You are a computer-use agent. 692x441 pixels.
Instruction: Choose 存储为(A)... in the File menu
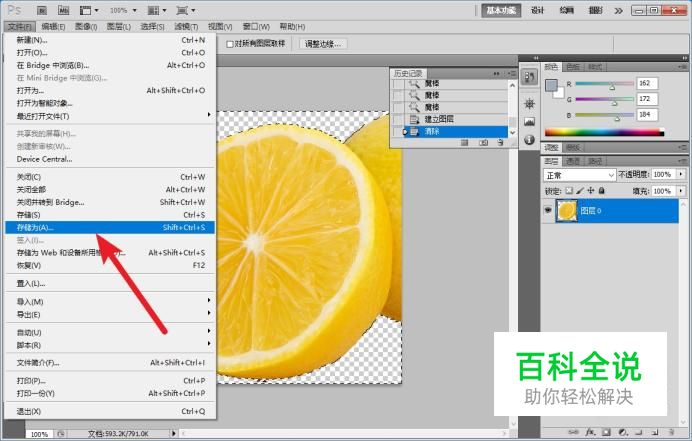coord(110,227)
